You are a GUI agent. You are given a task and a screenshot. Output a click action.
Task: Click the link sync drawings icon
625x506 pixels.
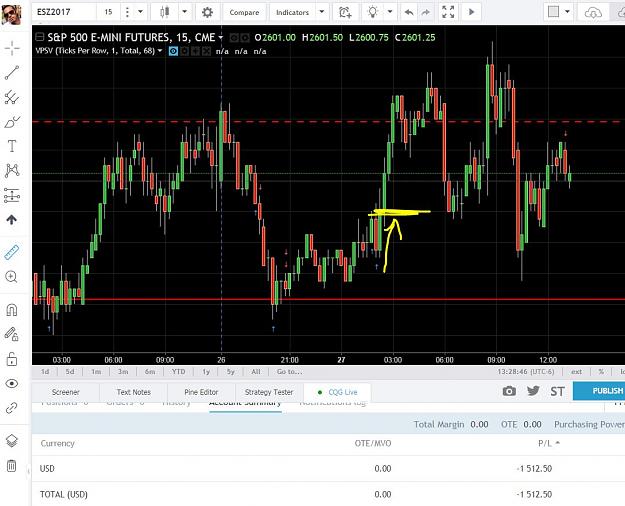coord(12,408)
